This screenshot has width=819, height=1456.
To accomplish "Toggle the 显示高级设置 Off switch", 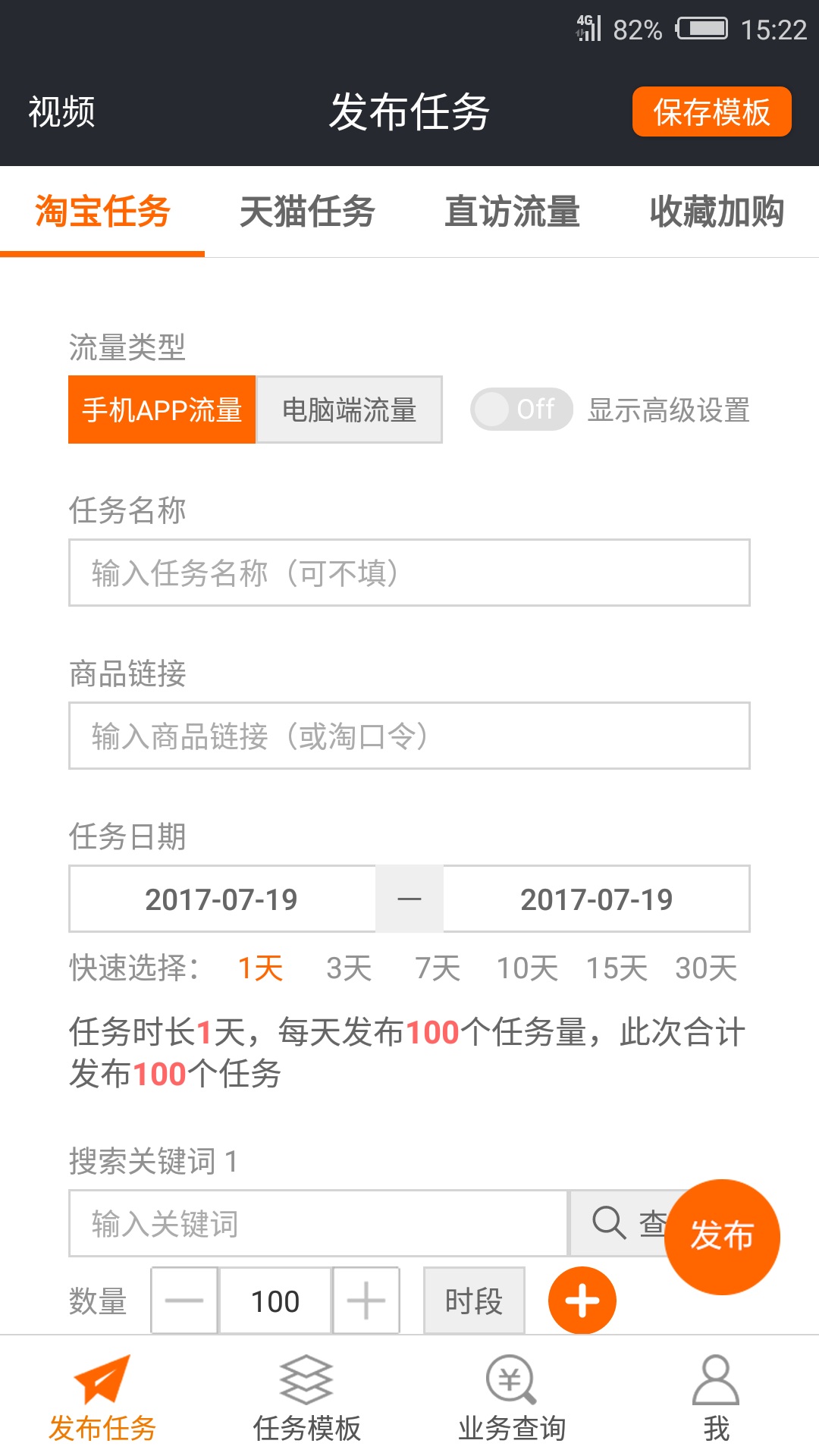I will [522, 409].
